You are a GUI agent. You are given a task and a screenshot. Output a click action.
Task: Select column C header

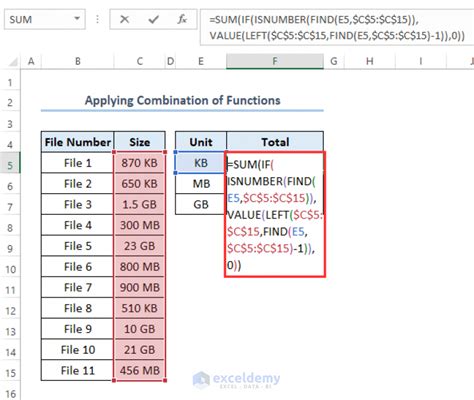point(140,61)
